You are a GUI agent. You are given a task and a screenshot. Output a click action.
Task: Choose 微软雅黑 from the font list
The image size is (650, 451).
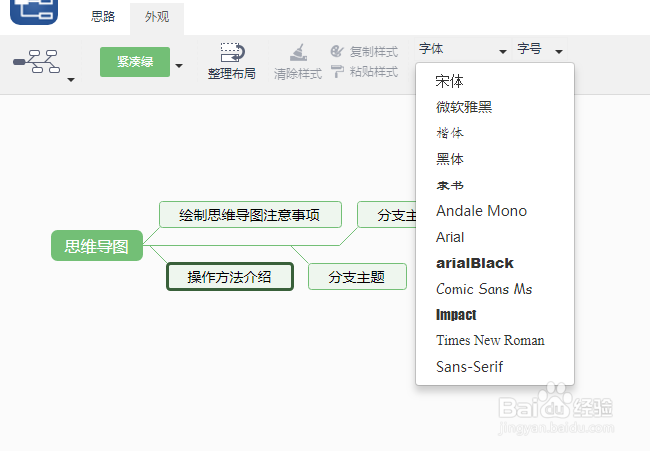click(x=464, y=107)
